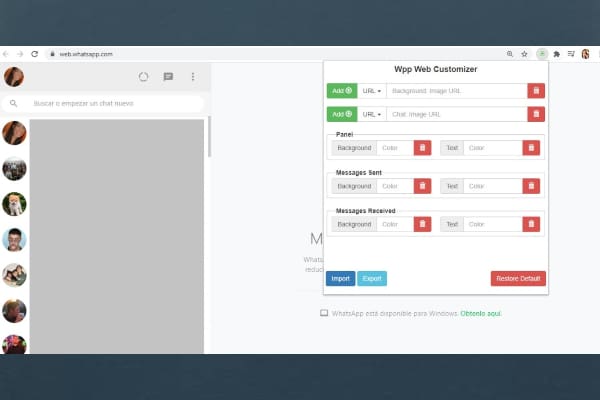Focus the 'Buscar o empezar un chat nuevo' field
The image size is (600, 400).
click(103, 103)
